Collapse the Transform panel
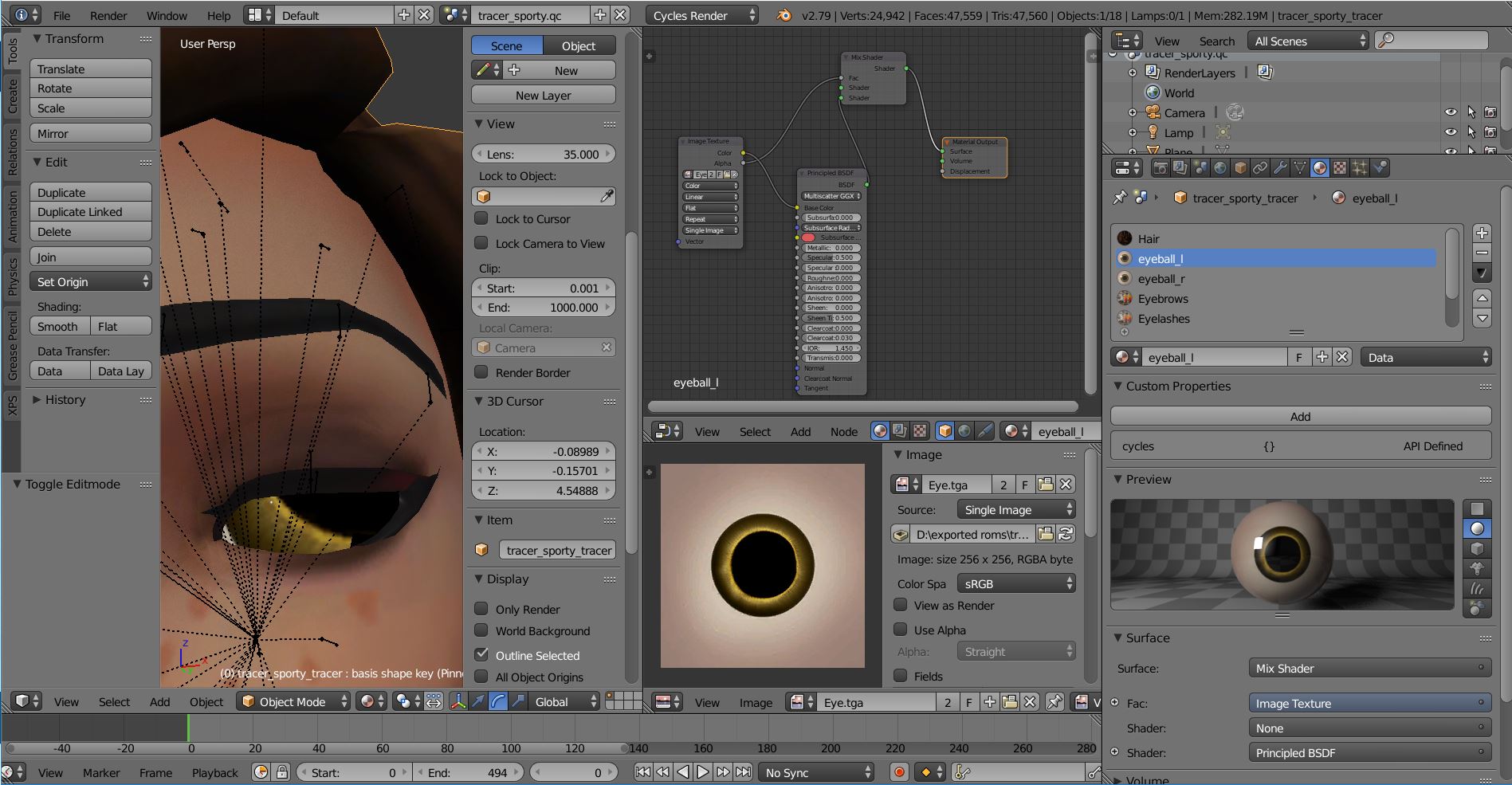This screenshot has width=1512, height=785. [x=37, y=38]
